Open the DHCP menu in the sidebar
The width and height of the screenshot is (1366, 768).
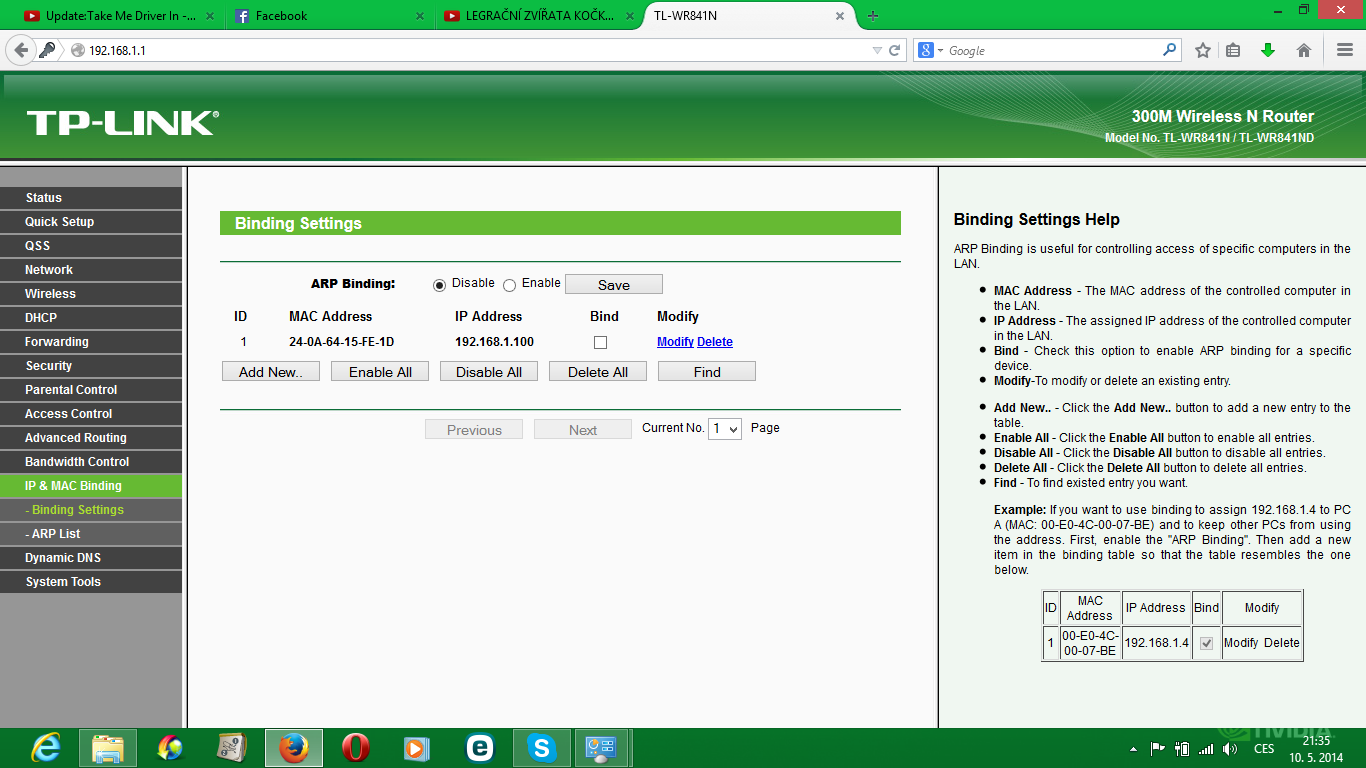point(91,318)
